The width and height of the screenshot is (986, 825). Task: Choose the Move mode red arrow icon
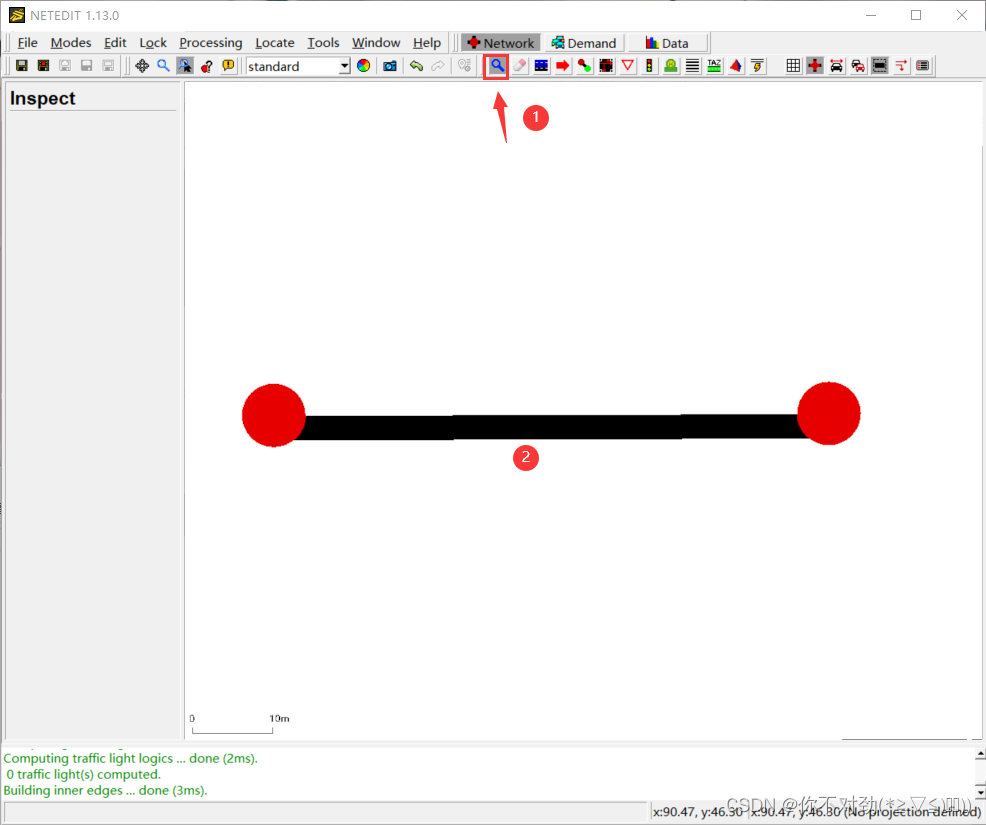(563, 65)
